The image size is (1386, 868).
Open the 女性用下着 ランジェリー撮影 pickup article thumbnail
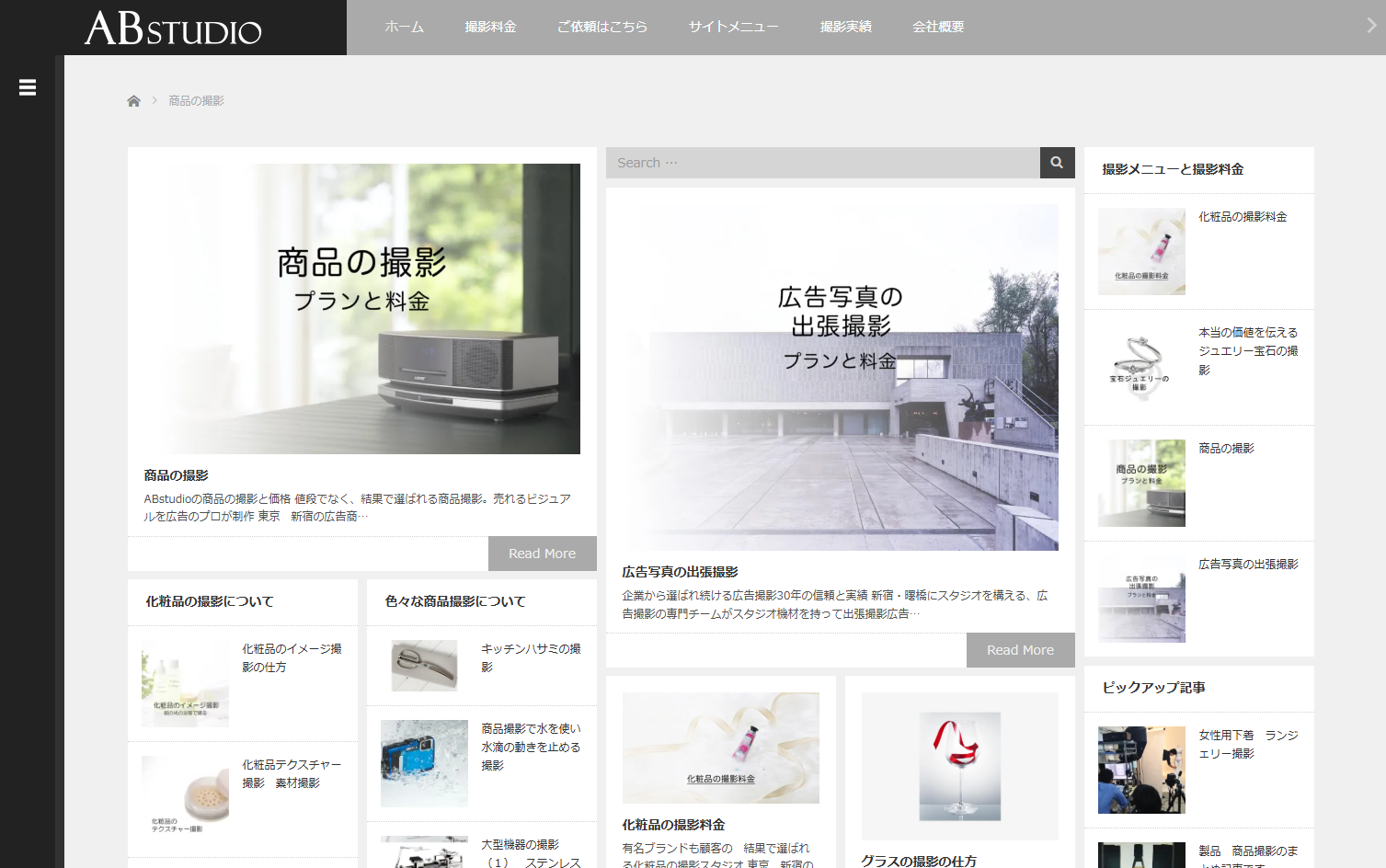(1140, 770)
